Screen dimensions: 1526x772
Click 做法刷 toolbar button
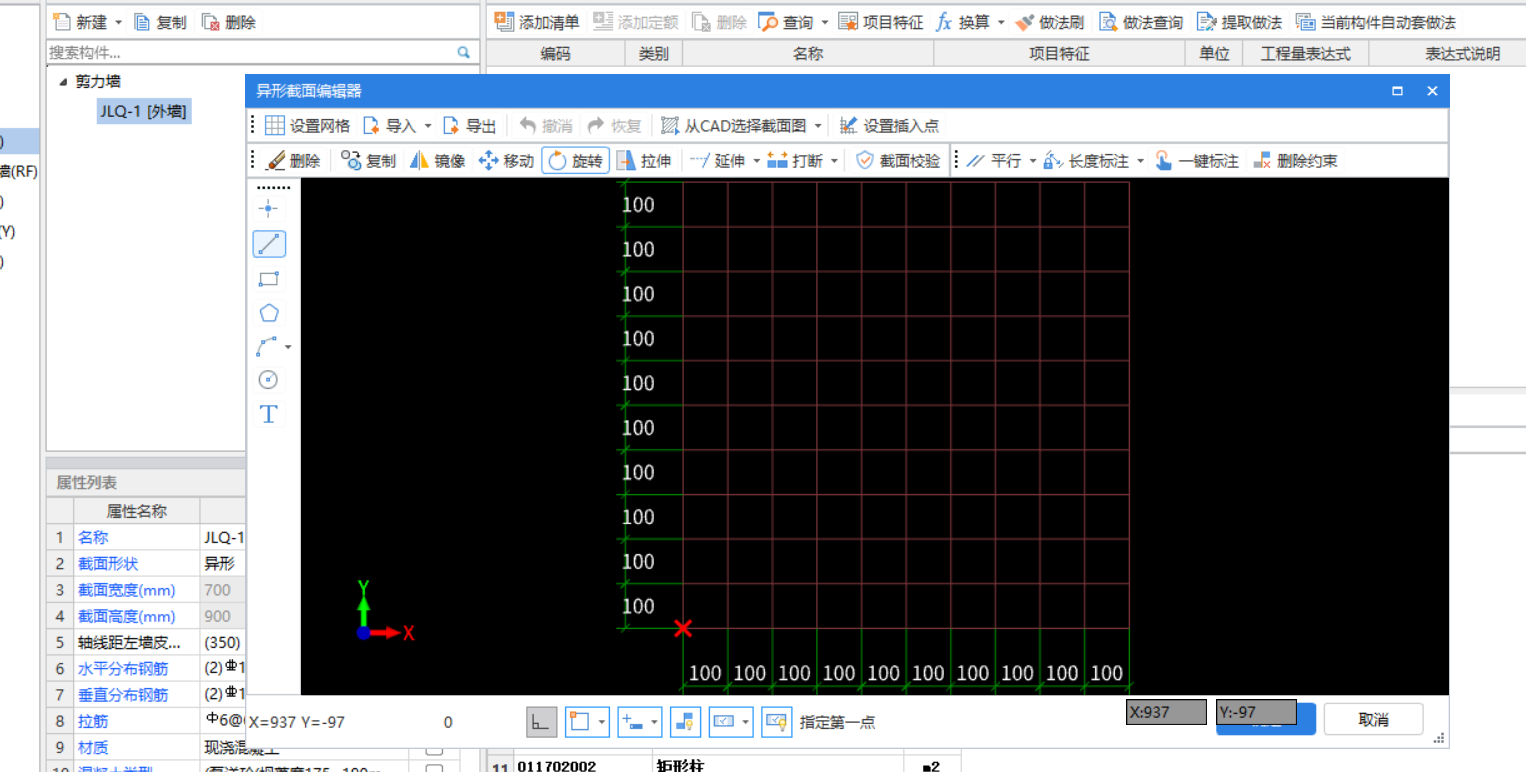coord(1049,22)
